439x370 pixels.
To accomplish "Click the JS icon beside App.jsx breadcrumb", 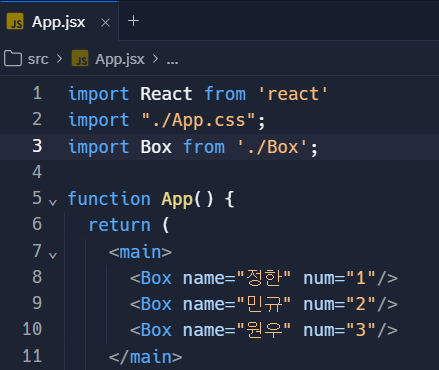I will pyautogui.click(x=80, y=58).
